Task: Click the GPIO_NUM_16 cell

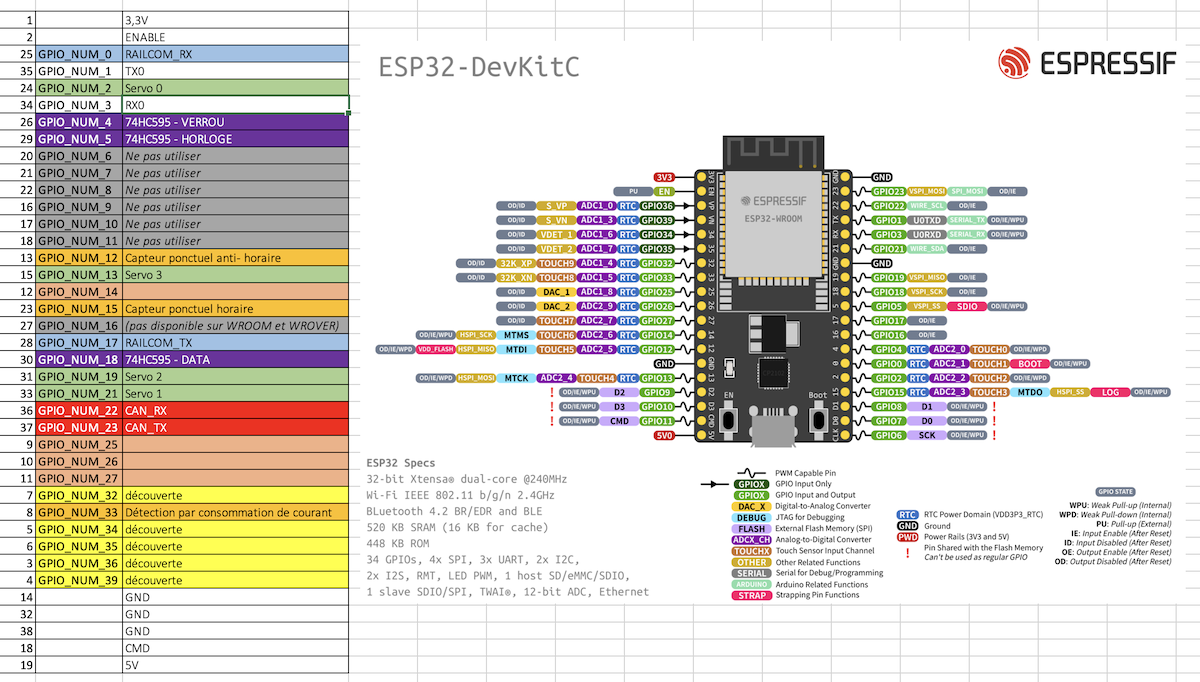Action: coord(79,326)
